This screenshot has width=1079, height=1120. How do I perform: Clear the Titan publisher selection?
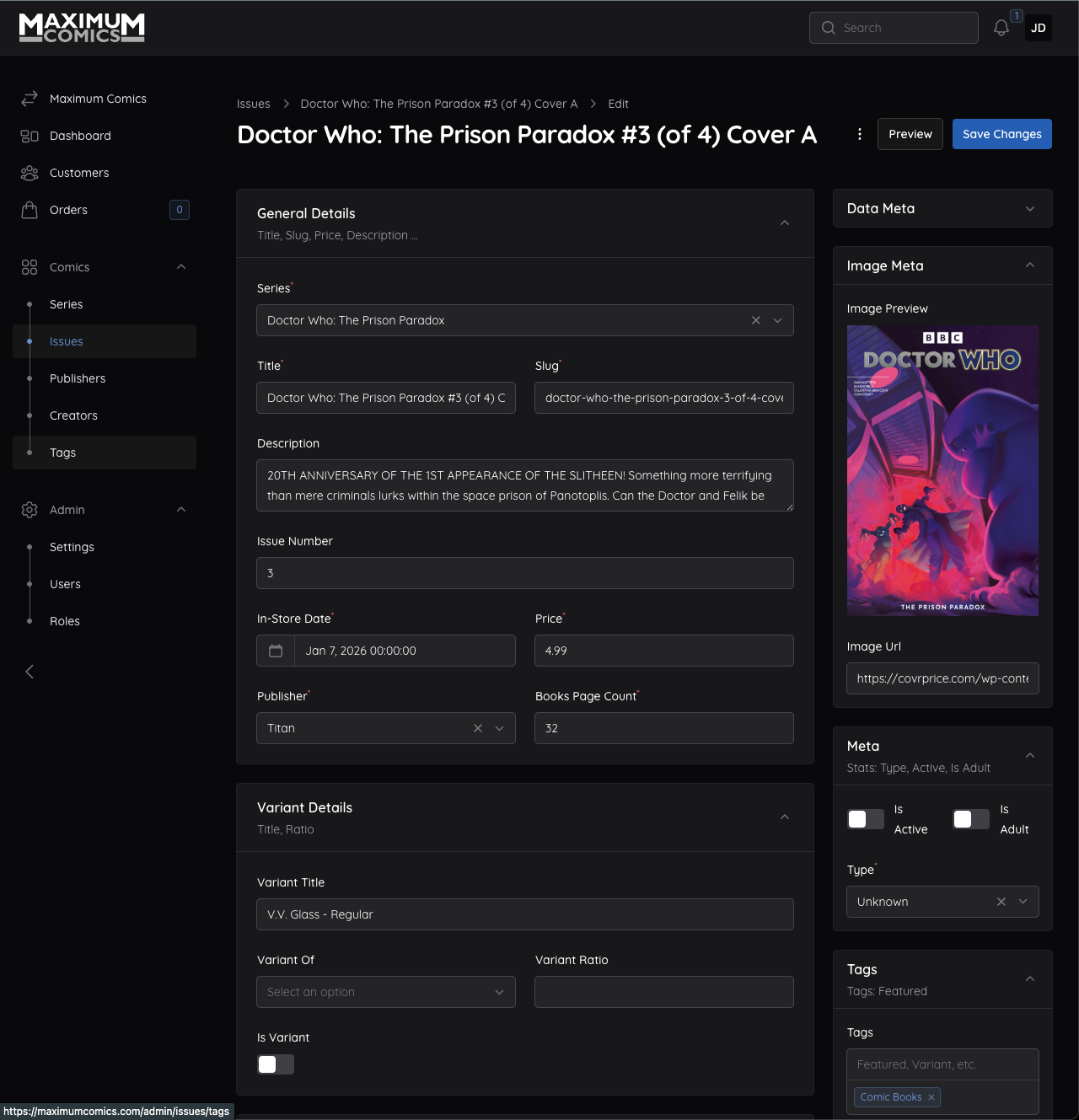coord(478,728)
